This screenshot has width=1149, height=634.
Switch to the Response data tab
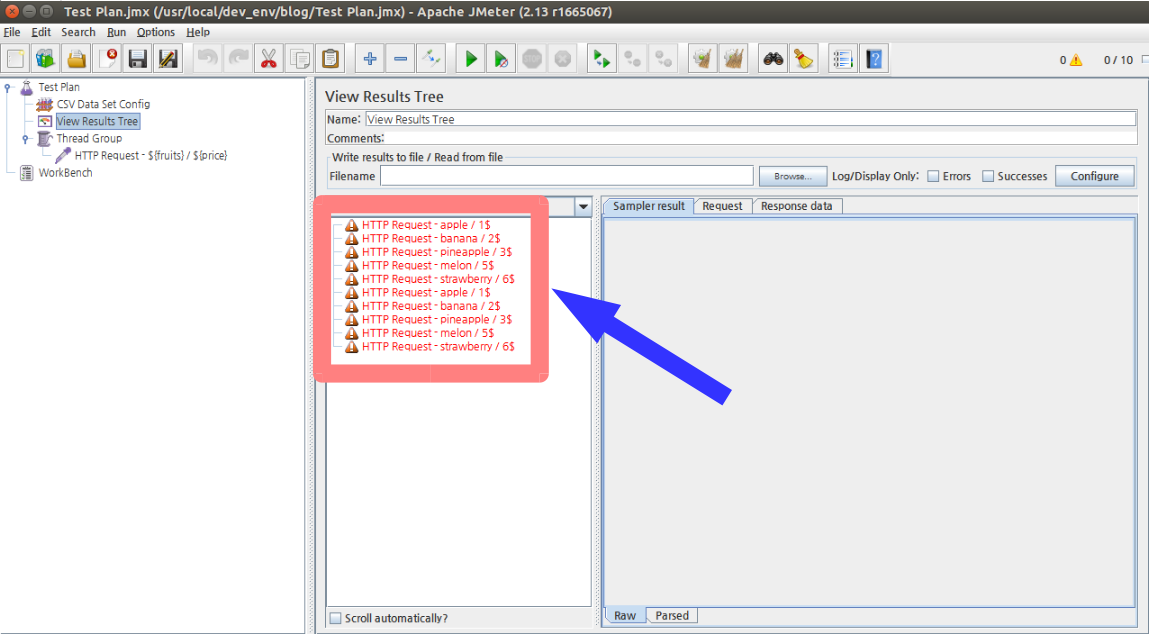click(797, 206)
